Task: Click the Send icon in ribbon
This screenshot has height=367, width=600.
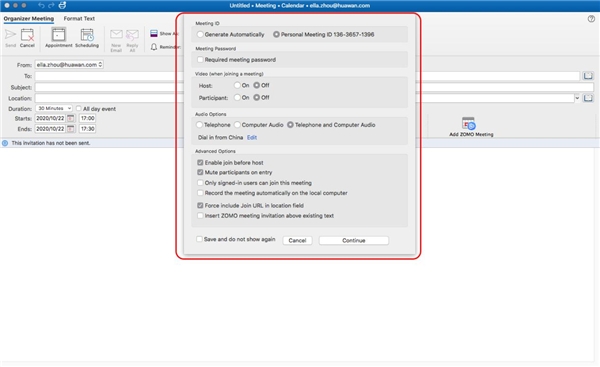Action: pos(10,35)
